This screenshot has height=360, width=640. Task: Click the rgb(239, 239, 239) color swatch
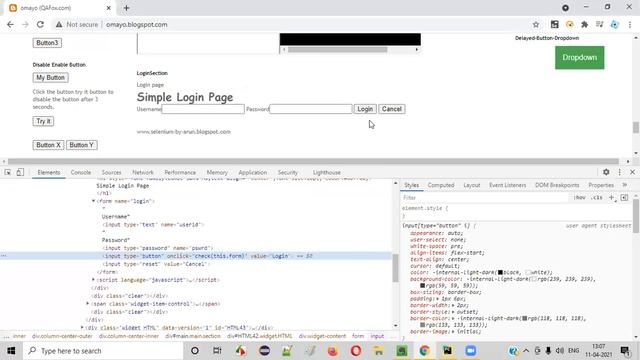coord(534,279)
